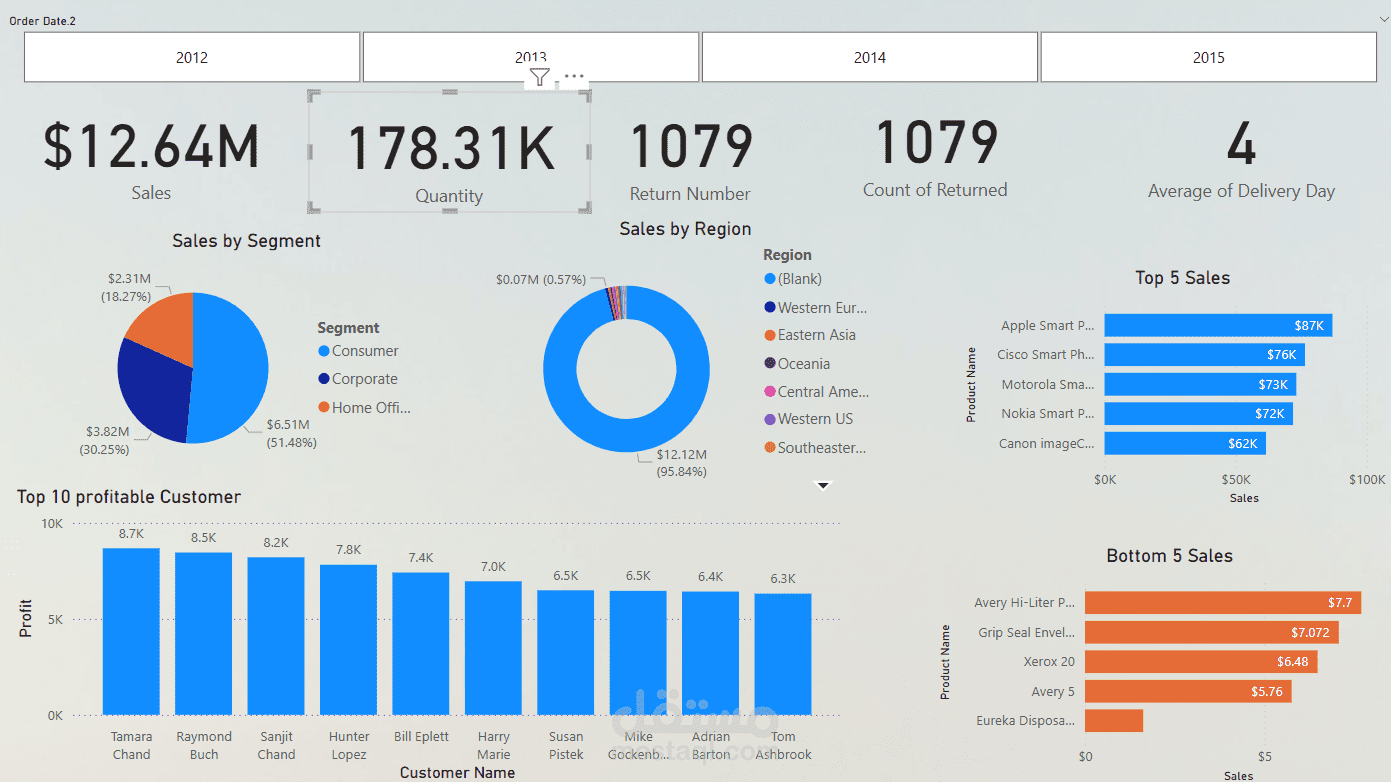Viewport: 1391px width, 782px height.
Task: Click Tamara Chand's profit bar
Action: pos(131,630)
